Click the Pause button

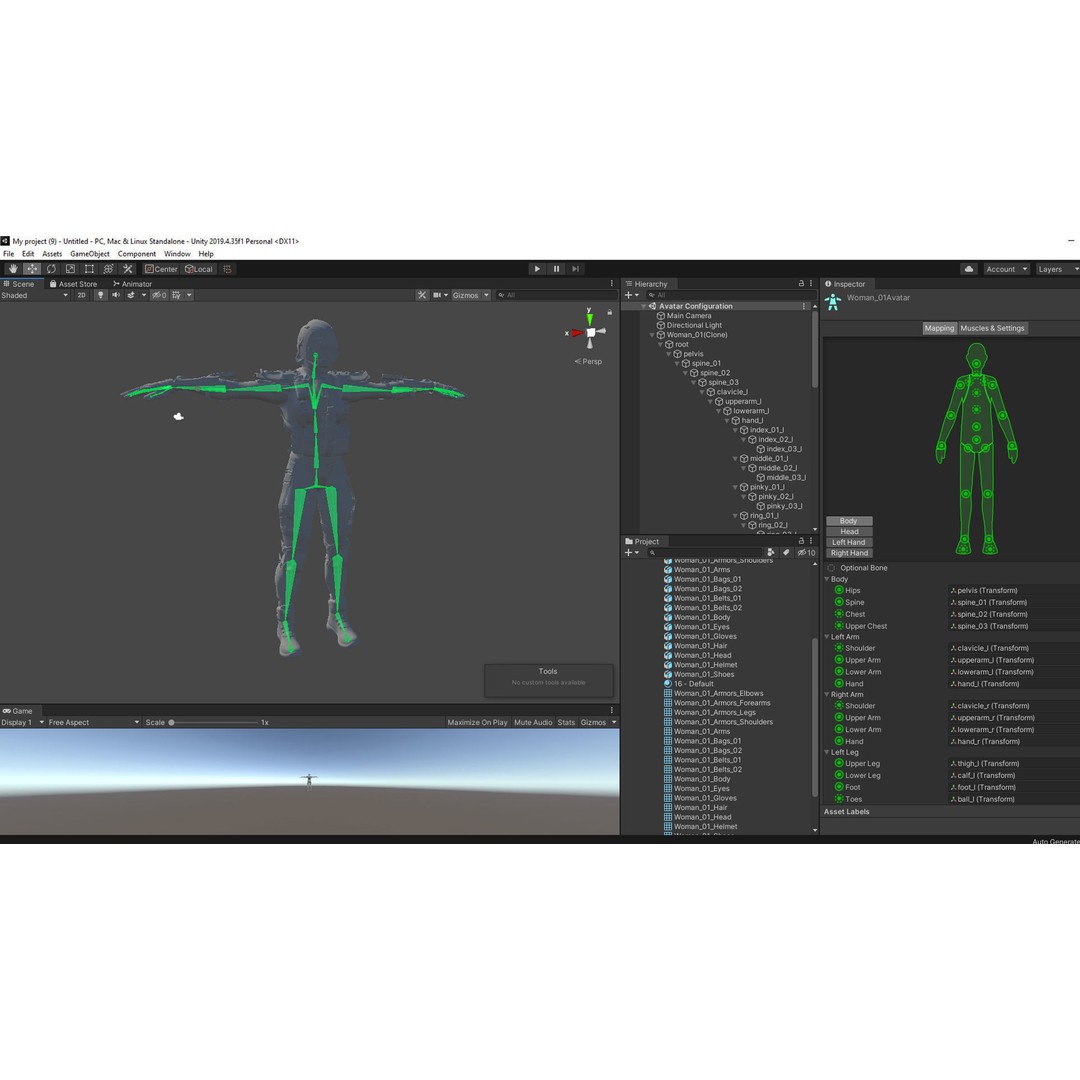point(557,269)
